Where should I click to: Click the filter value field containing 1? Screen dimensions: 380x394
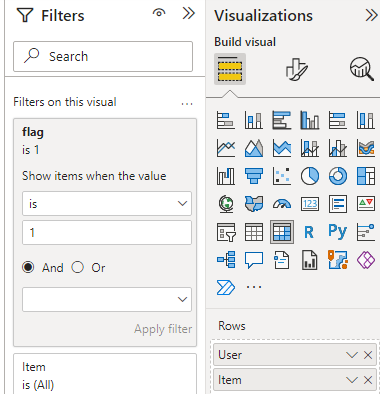pyautogui.click(x=107, y=232)
